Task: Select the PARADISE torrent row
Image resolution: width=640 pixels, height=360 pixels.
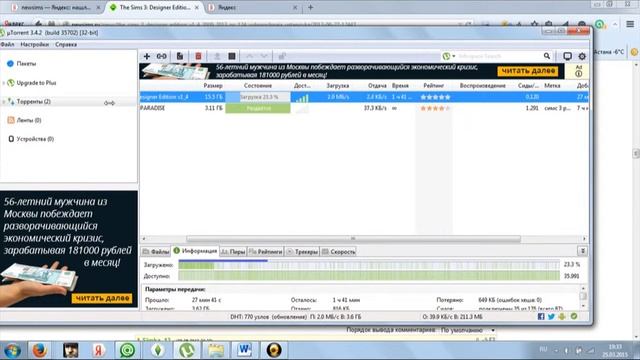Action: (x=364, y=108)
